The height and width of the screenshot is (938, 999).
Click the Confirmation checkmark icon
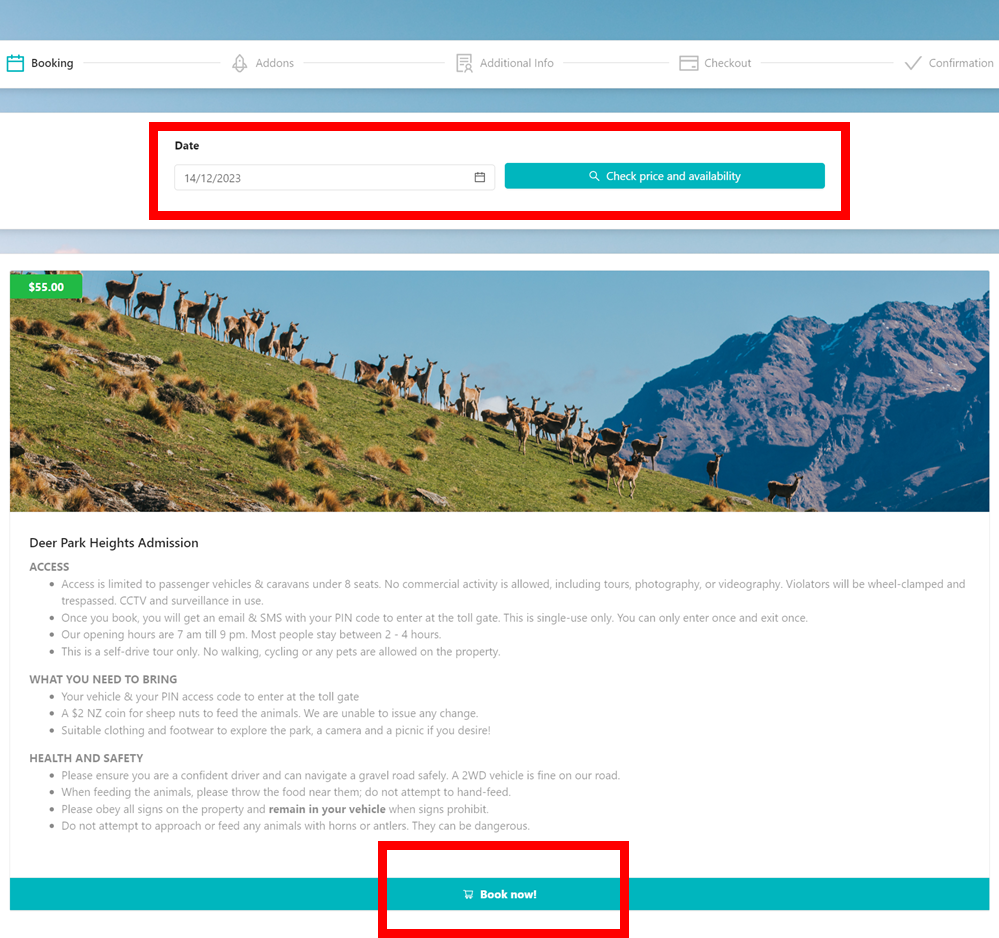pos(913,63)
